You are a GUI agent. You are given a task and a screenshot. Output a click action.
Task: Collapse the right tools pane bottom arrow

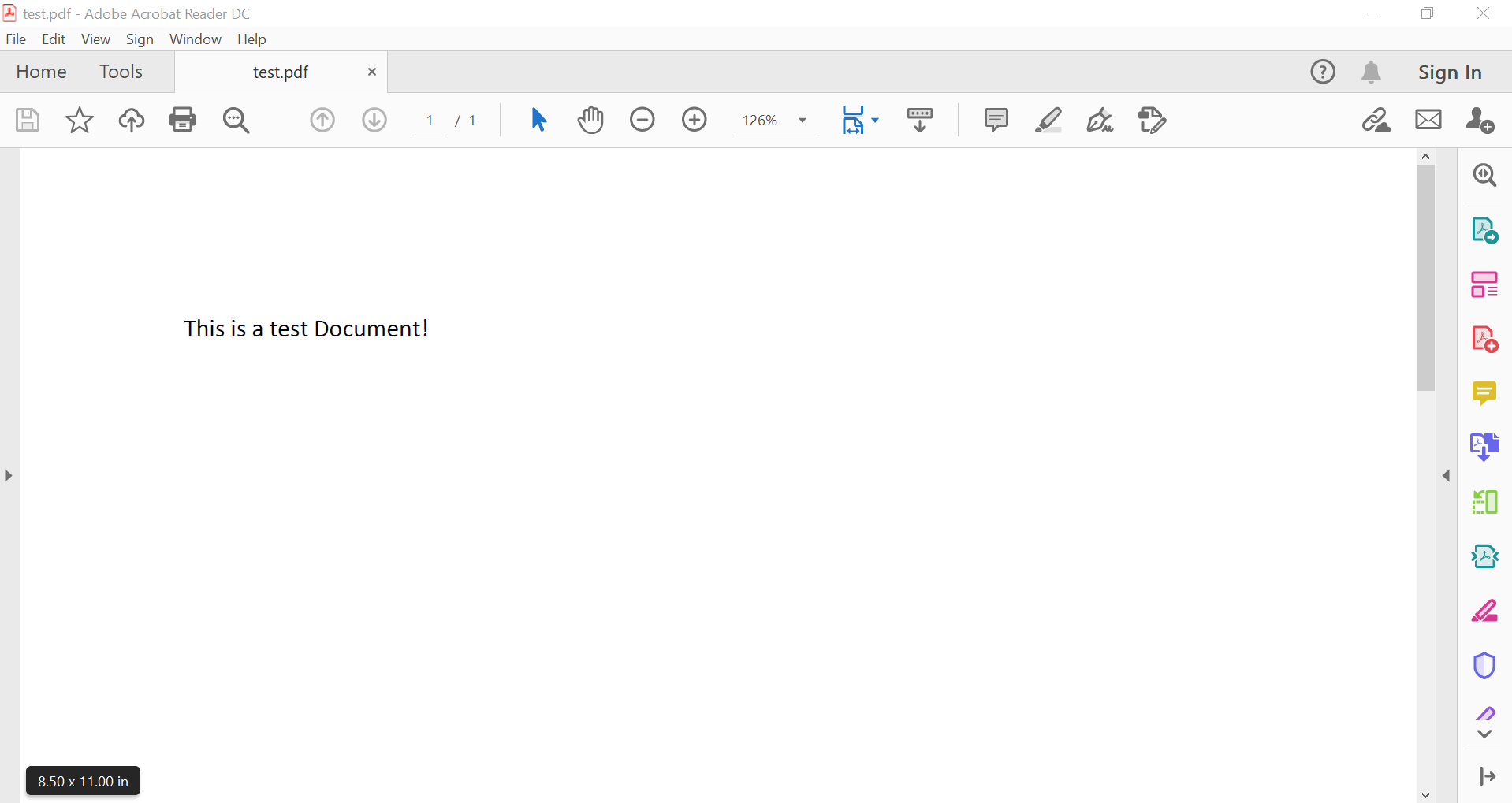click(x=1488, y=776)
